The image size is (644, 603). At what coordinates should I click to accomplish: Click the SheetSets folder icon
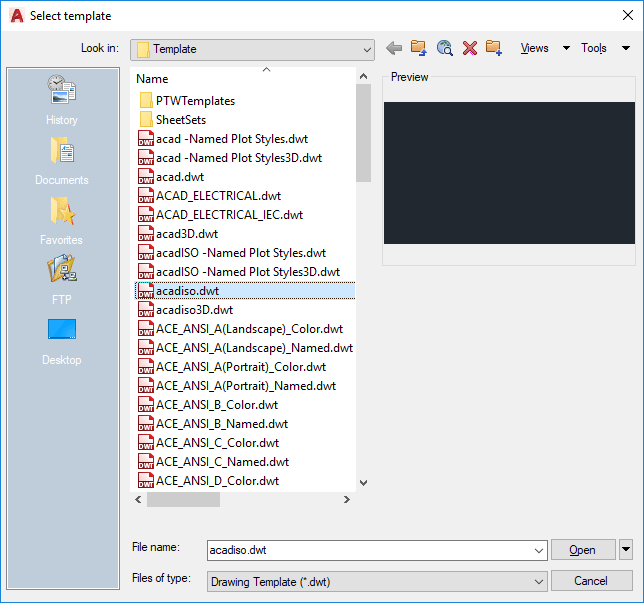point(146,120)
